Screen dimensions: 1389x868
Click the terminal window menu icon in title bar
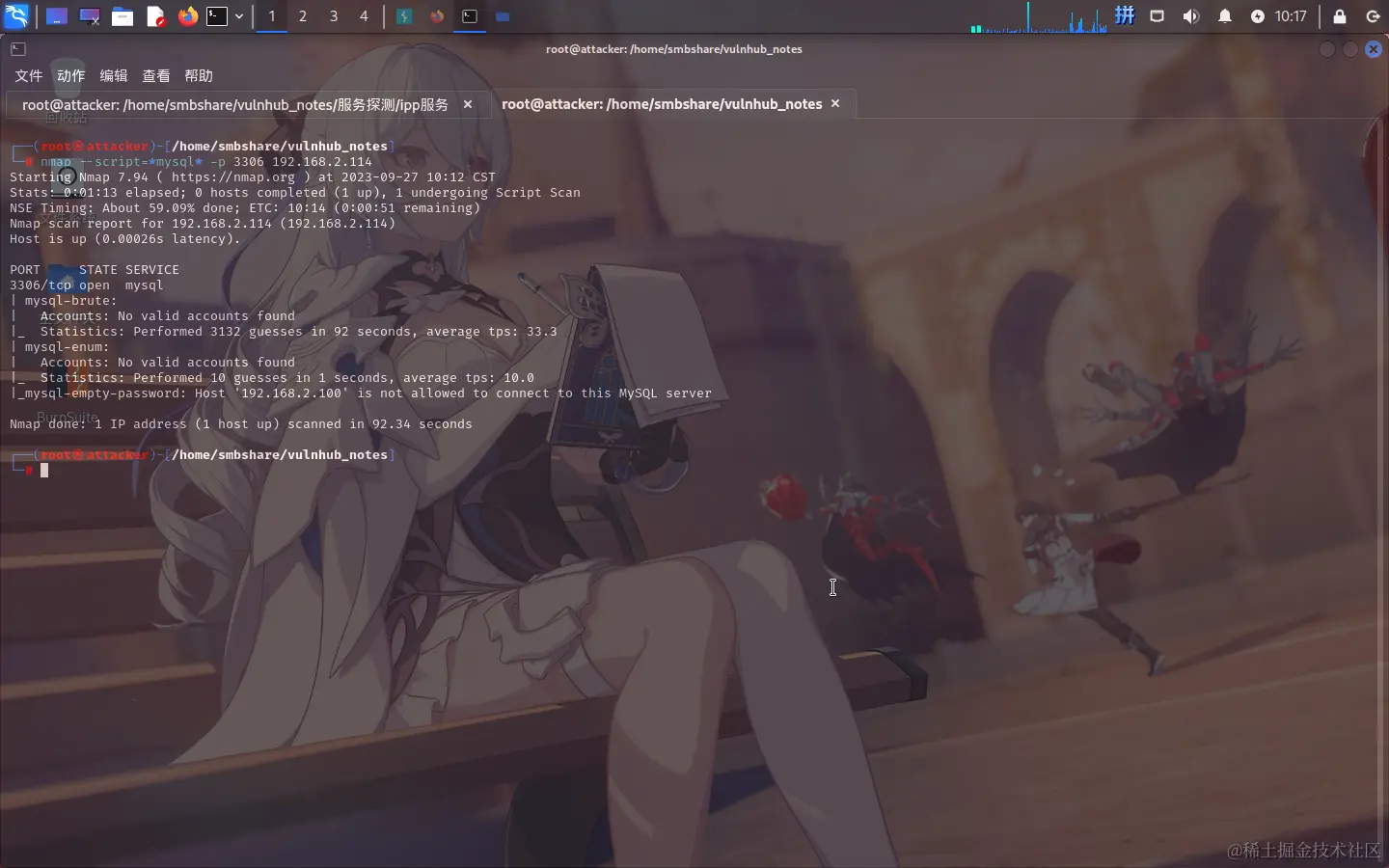tap(18, 49)
